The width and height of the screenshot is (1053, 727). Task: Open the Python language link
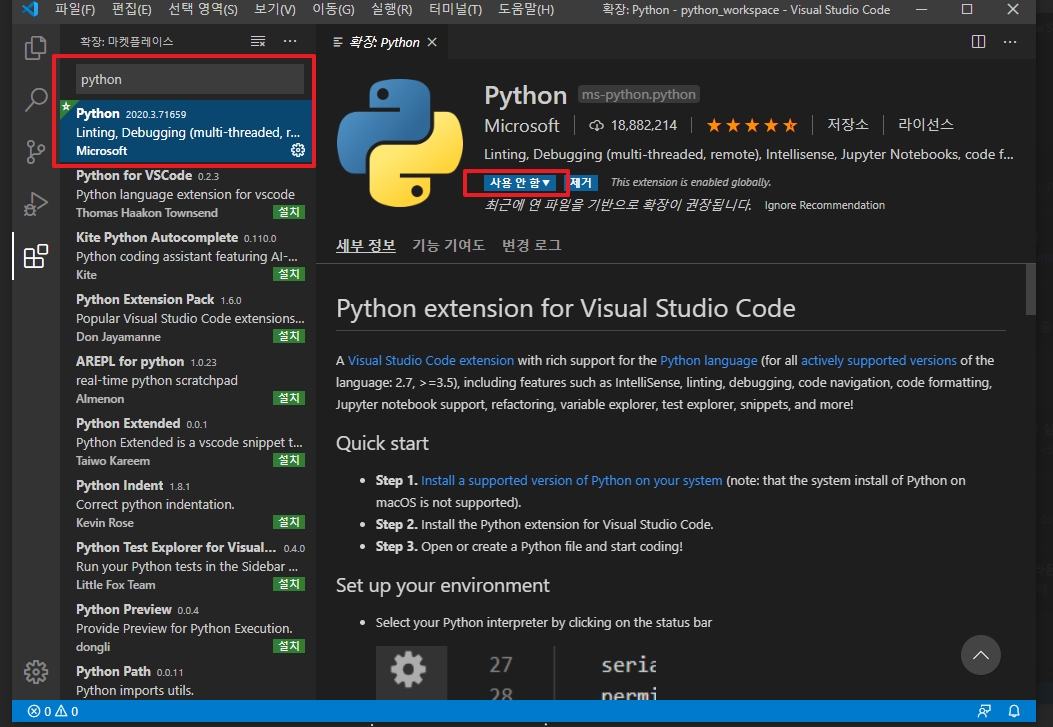click(x=708, y=360)
